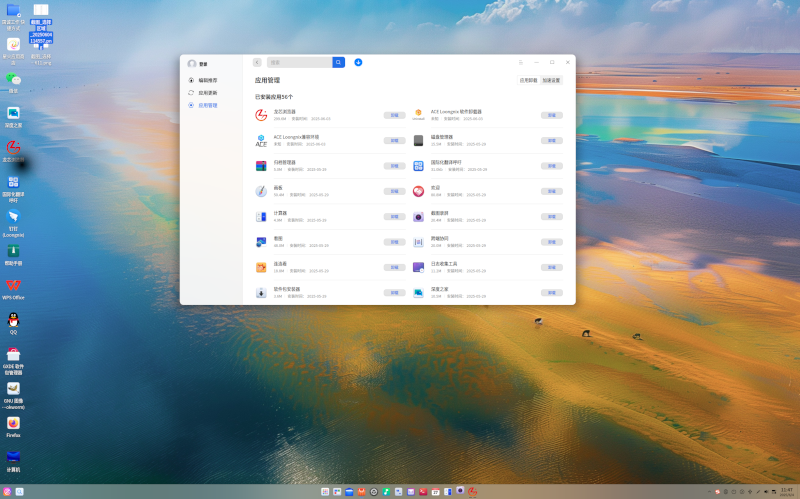This screenshot has height=499, width=800.
Task: Click the ACE uninstaller orange icon
Action: point(418,114)
